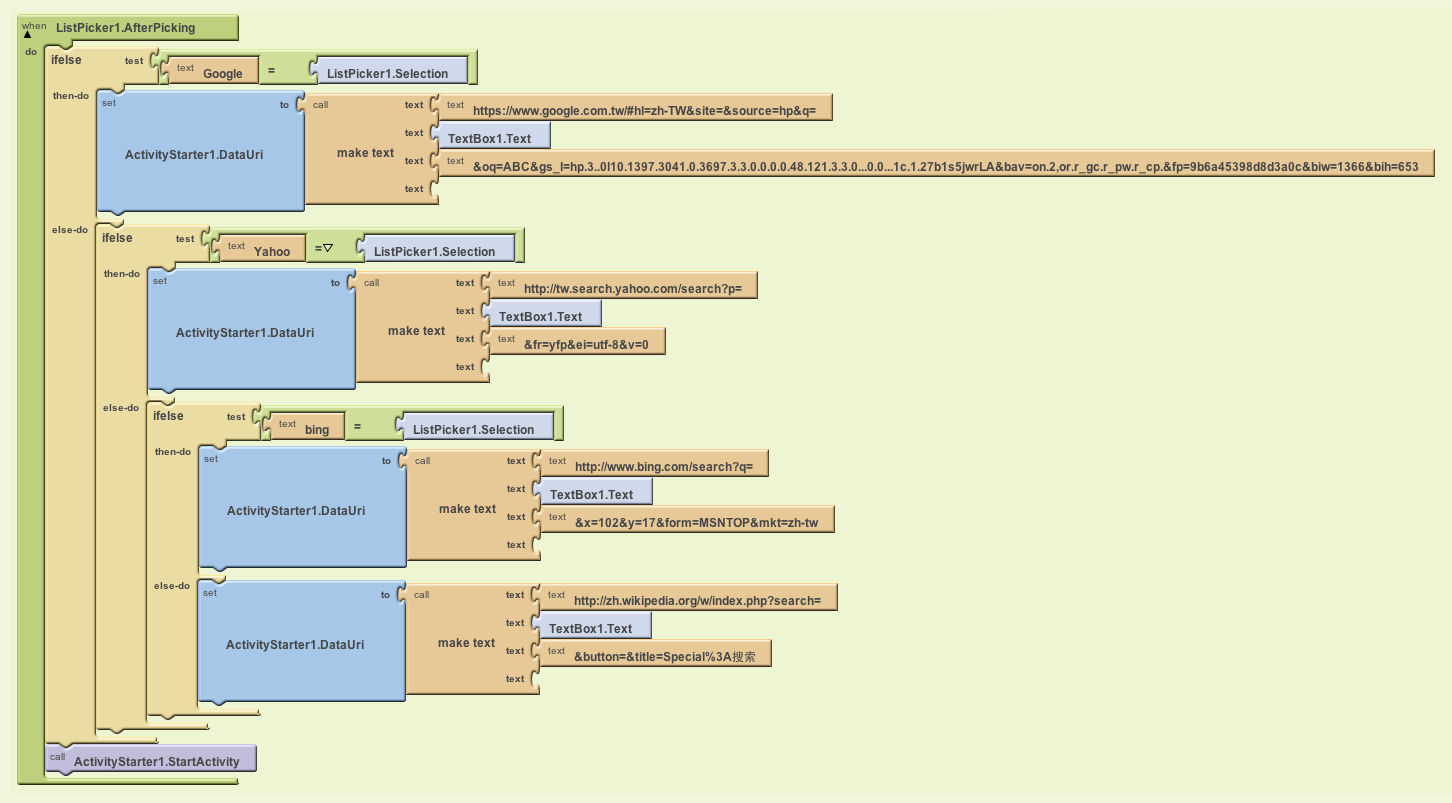This screenshot has width=1452, height=803.
Task: Select TextBox1.Text below the bing URL
Action: (x=593, y=491)
